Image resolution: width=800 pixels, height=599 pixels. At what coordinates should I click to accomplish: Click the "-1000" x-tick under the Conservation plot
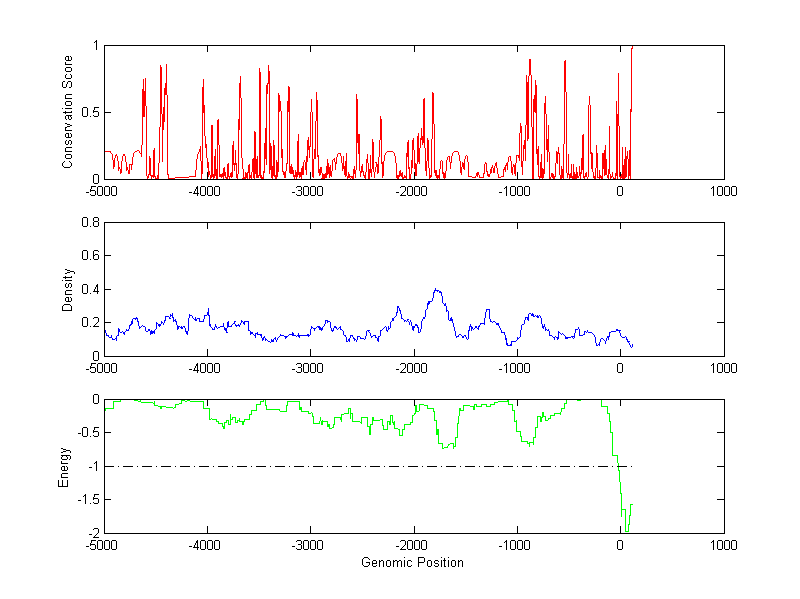(515, 191)
